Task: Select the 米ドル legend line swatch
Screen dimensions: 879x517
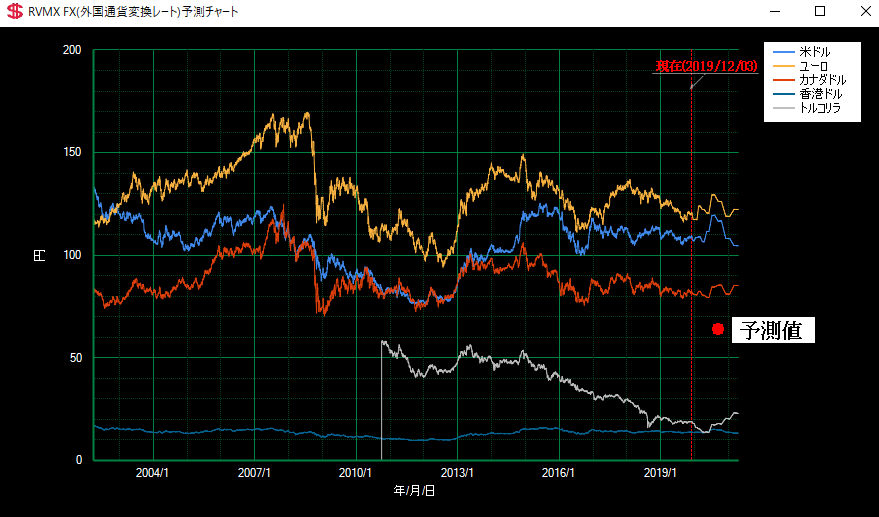Action: click(x=783, y=51)
